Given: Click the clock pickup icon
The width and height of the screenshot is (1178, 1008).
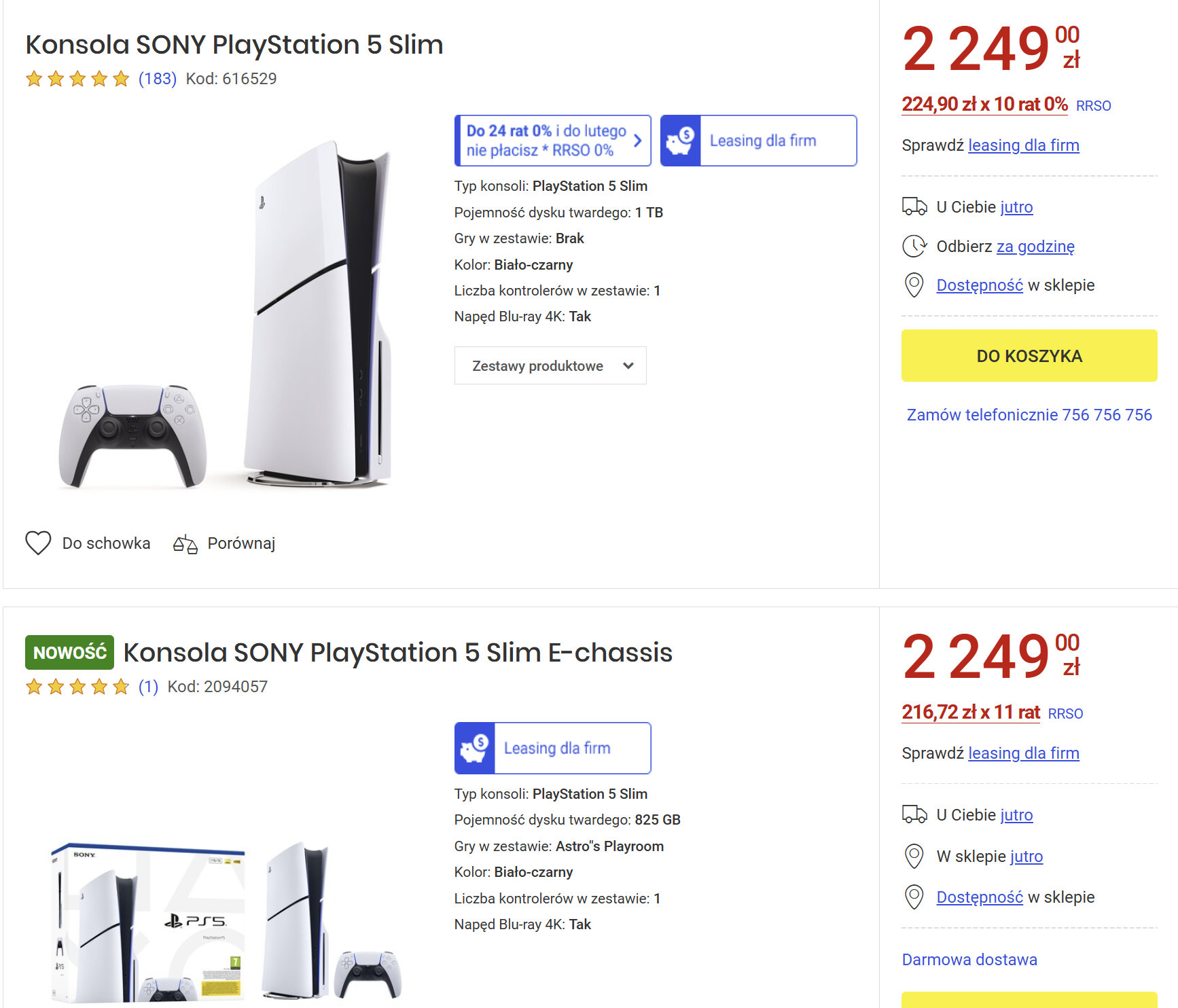Looking at the screenshot, I should [914, 246].
